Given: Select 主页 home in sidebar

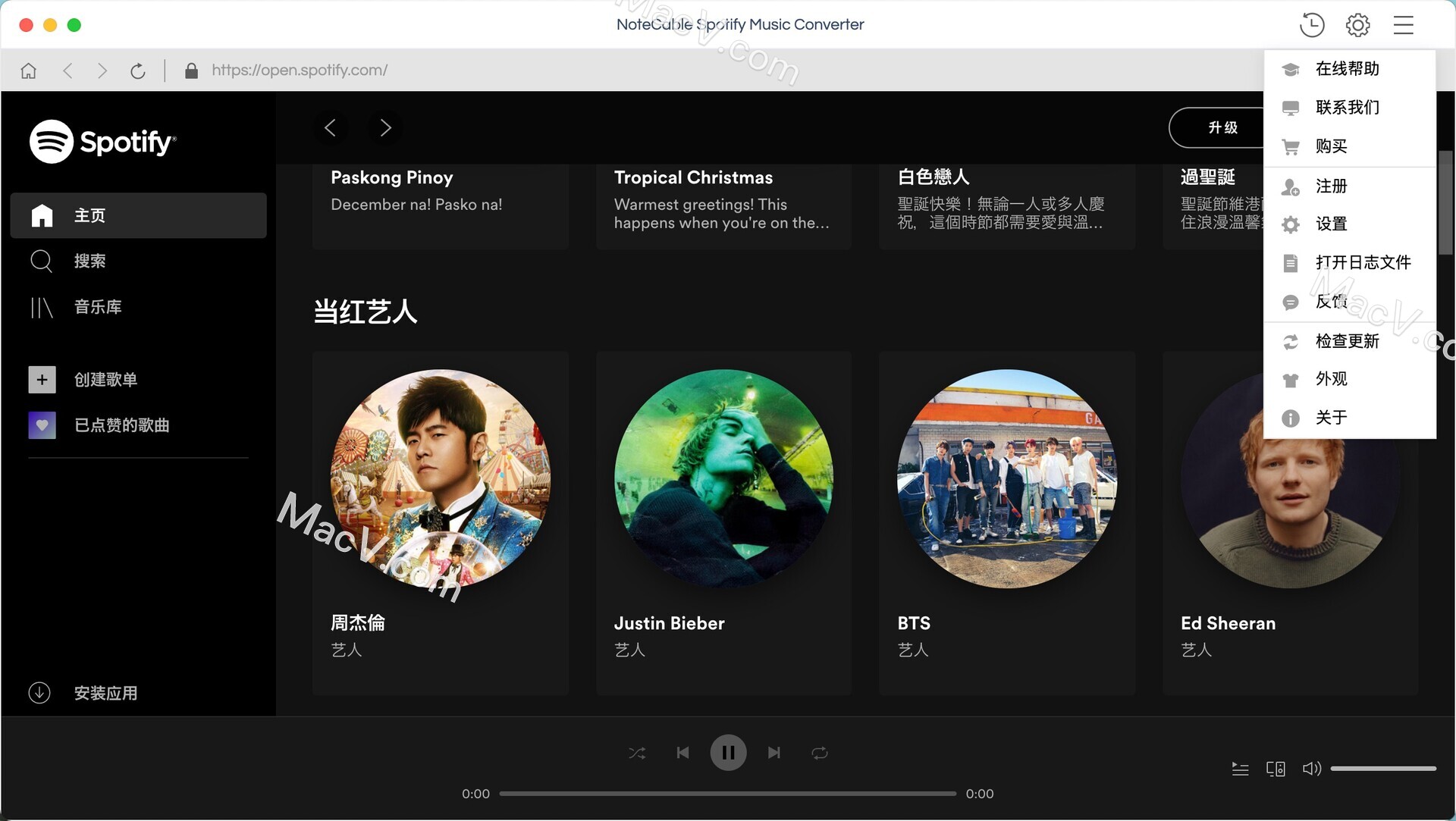Looking at the screenshot, I should tap(138, 215).
